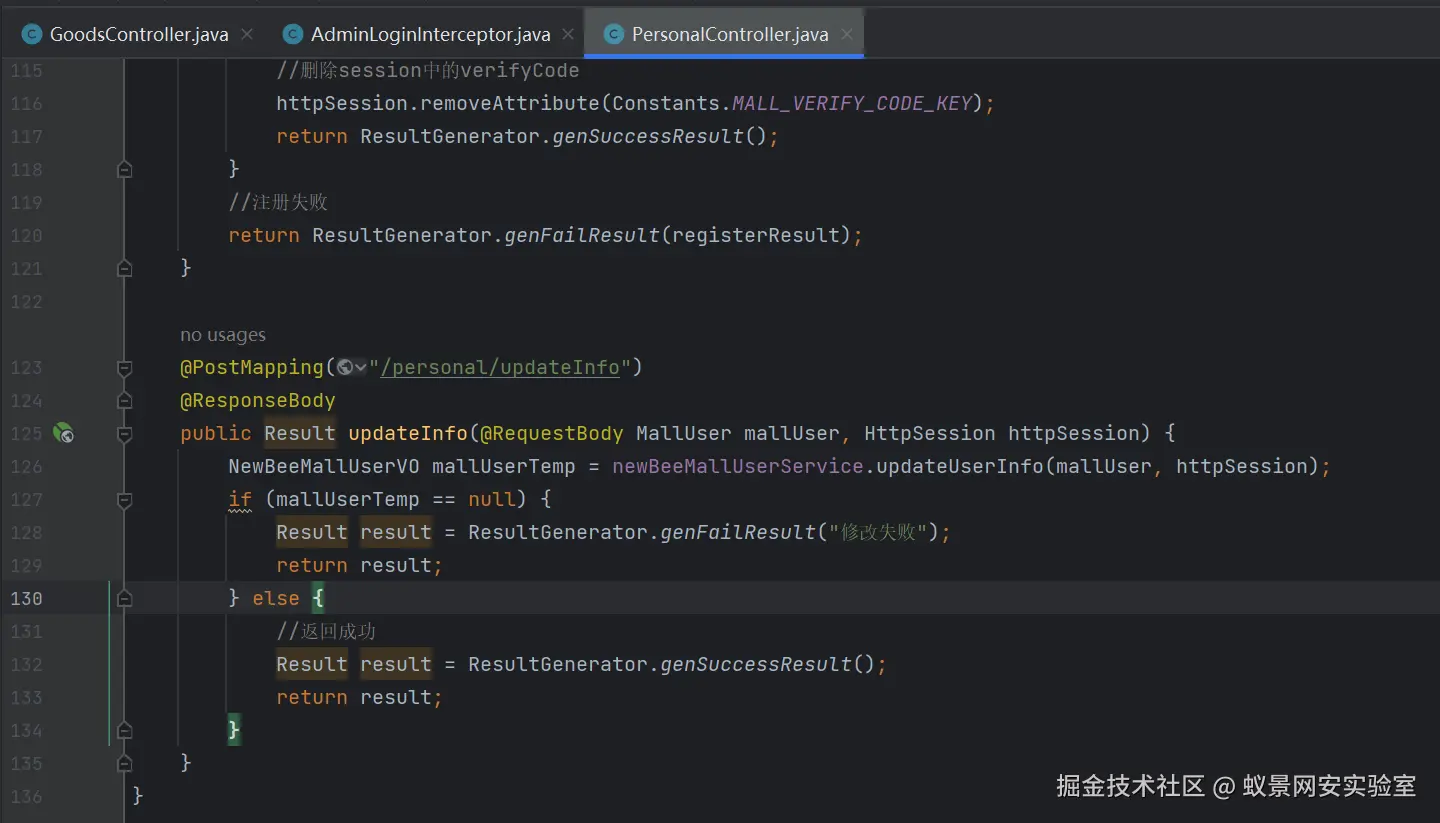The width and height of the screenshot is (1440, 823).
Task: Close the PersonalController.java tab
Action: pyautogui.click(x=847, y=34)
